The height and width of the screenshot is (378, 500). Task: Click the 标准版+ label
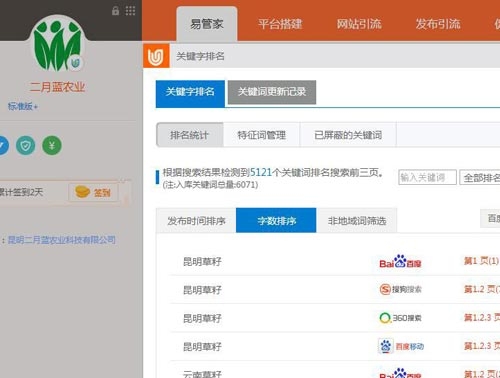[x=23, y=106]
